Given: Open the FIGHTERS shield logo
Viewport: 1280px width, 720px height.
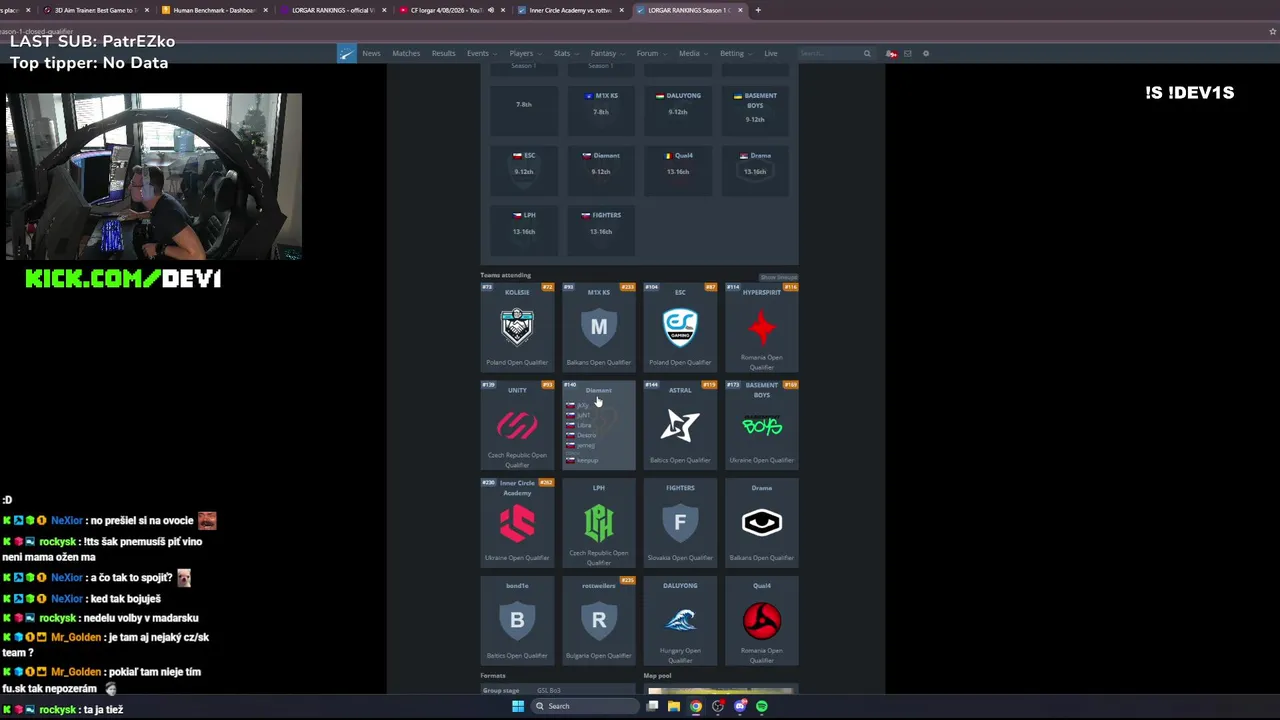Looking at the screenshot, I should click(x=680, y=522).
